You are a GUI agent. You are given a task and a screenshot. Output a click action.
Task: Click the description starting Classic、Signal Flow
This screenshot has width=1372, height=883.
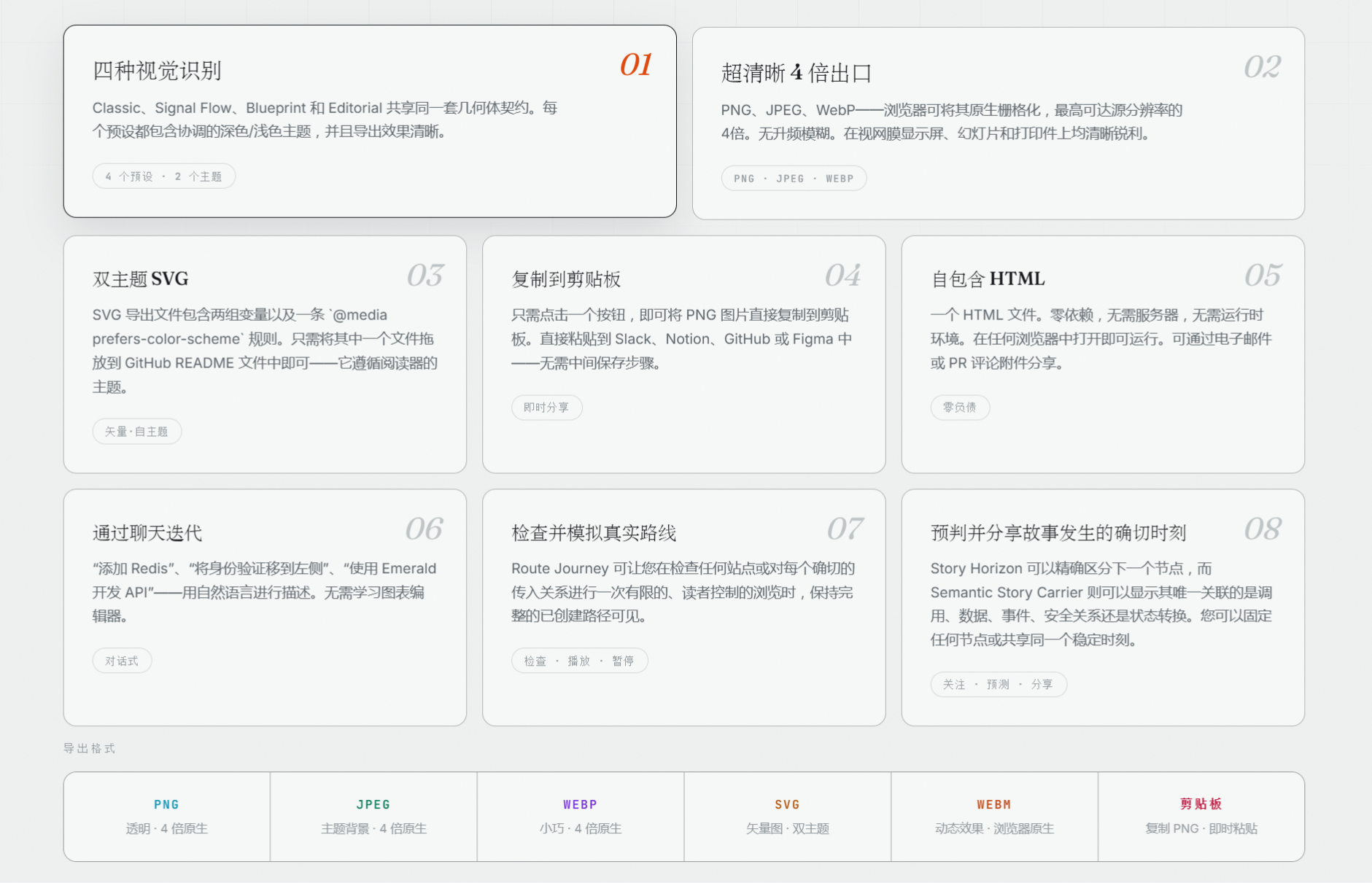click(x=325, y=120)
